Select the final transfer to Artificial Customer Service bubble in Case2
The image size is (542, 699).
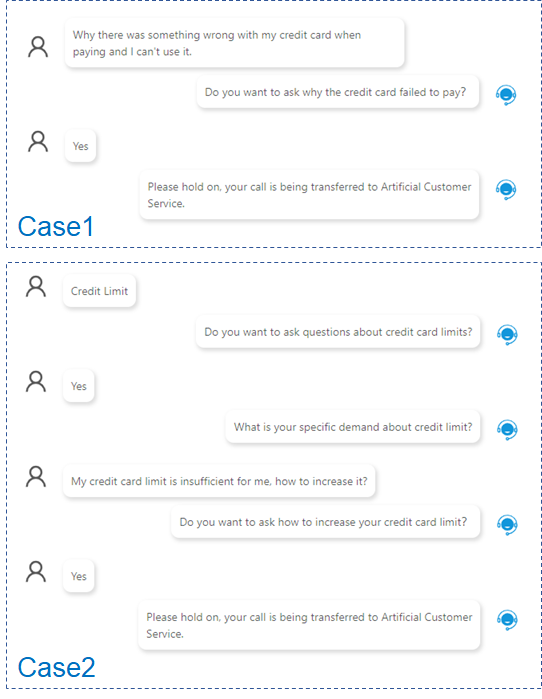pyautogui.click(x=309, y=625)
